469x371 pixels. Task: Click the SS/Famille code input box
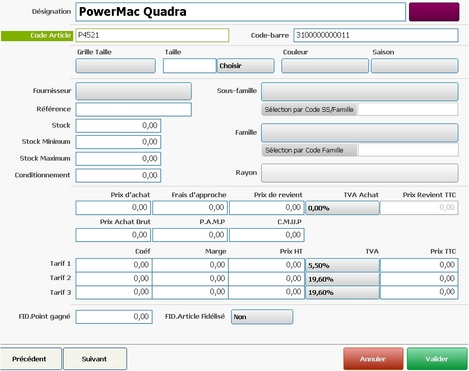pos(408,109)
